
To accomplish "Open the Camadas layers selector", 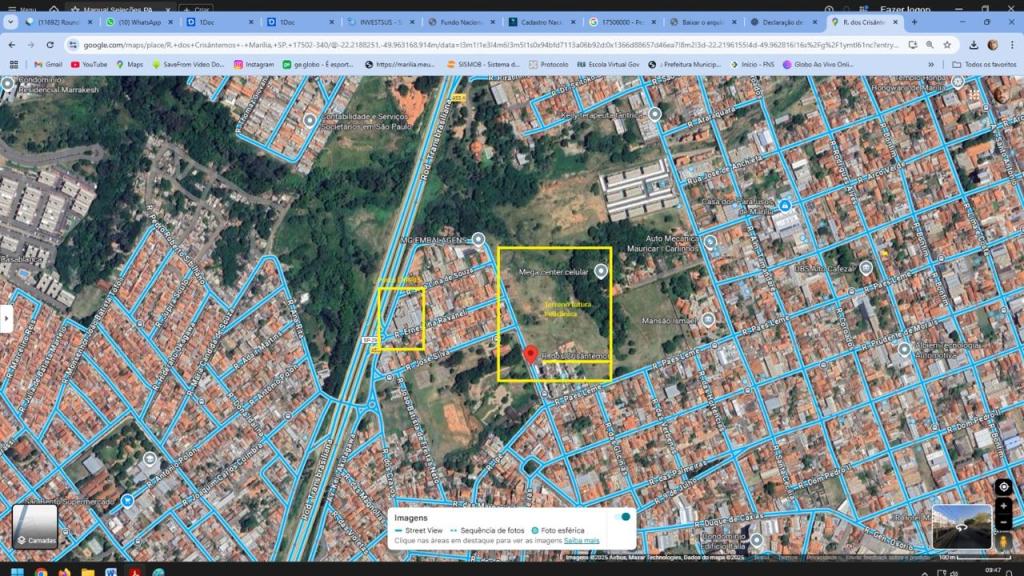I will (35, 527).
